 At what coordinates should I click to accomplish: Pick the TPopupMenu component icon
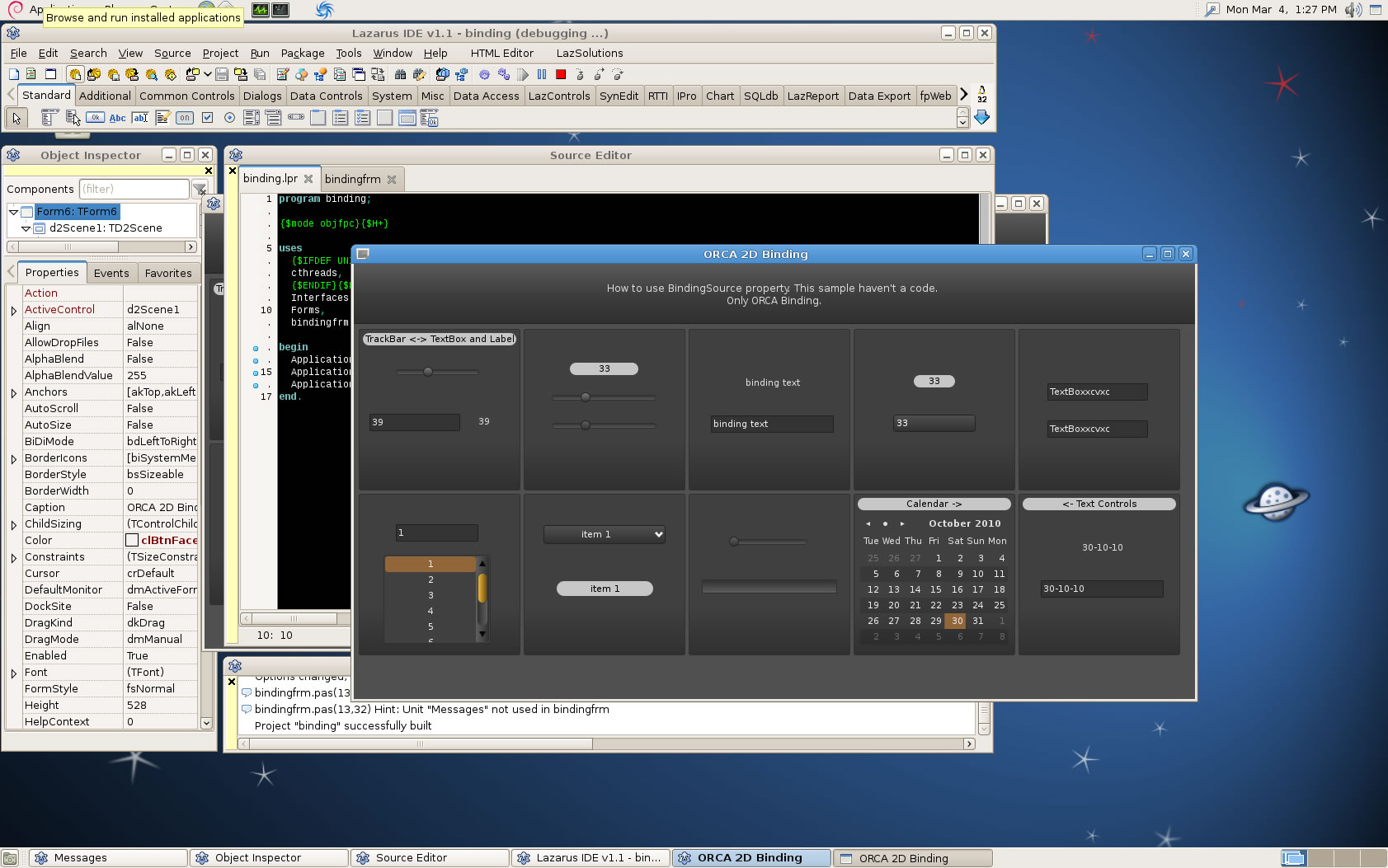point(73,118)
